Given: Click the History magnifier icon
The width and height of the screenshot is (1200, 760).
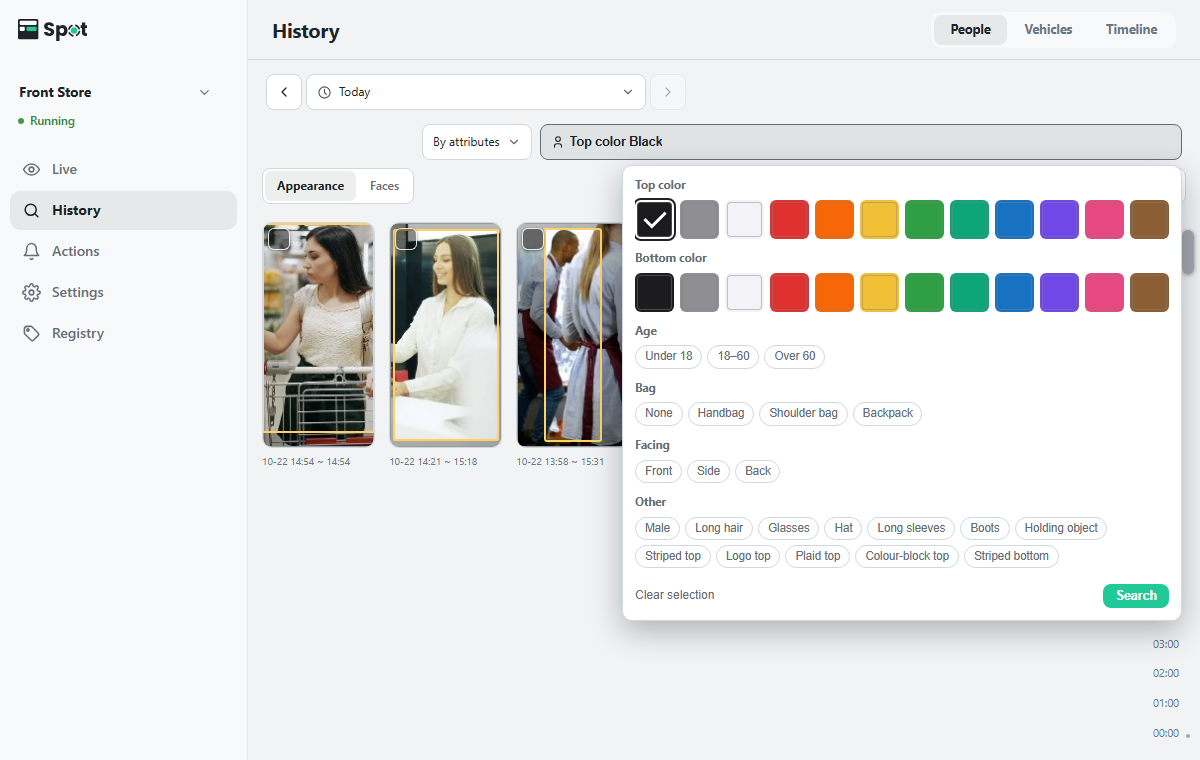Looking at the screenshot, I should pyautogui.click(x=32, y=211).
